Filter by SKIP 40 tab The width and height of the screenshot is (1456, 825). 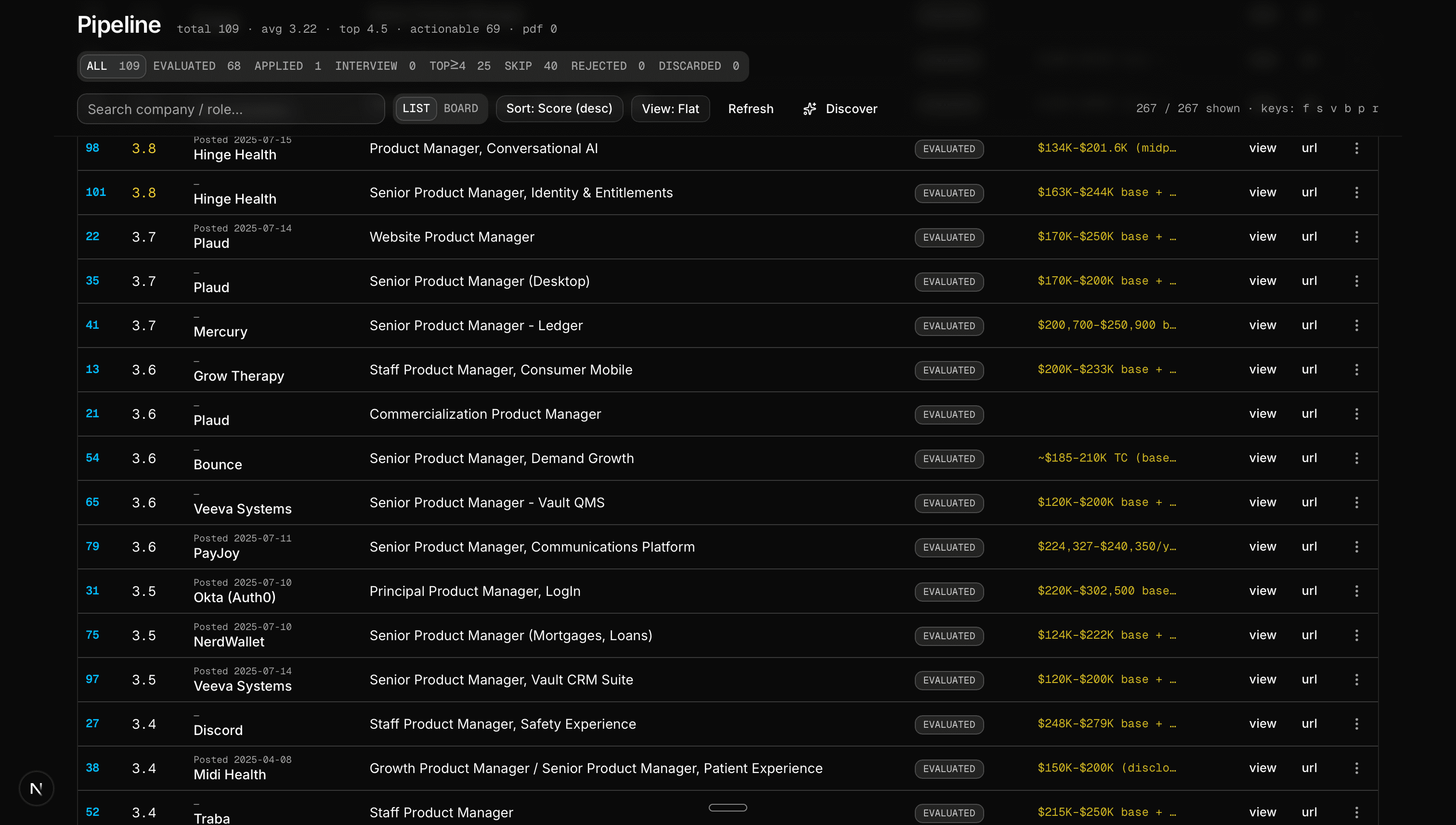click(x=531, y=66)
